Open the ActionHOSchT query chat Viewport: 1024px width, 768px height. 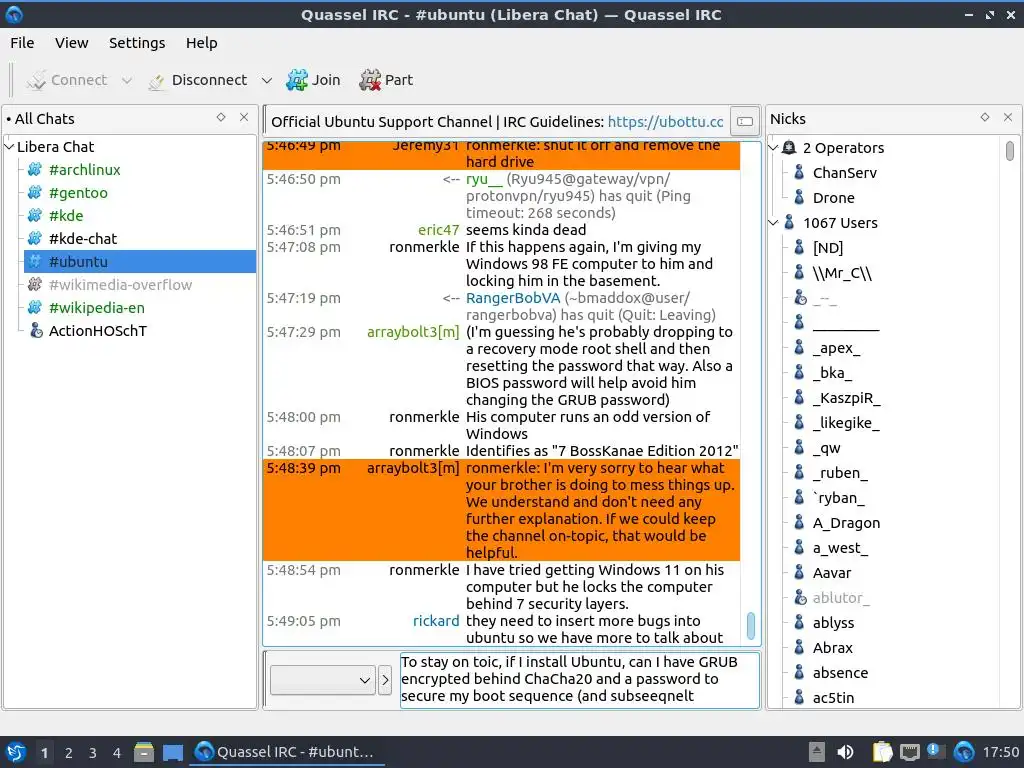pyautogui.click(x=97, y=330)
